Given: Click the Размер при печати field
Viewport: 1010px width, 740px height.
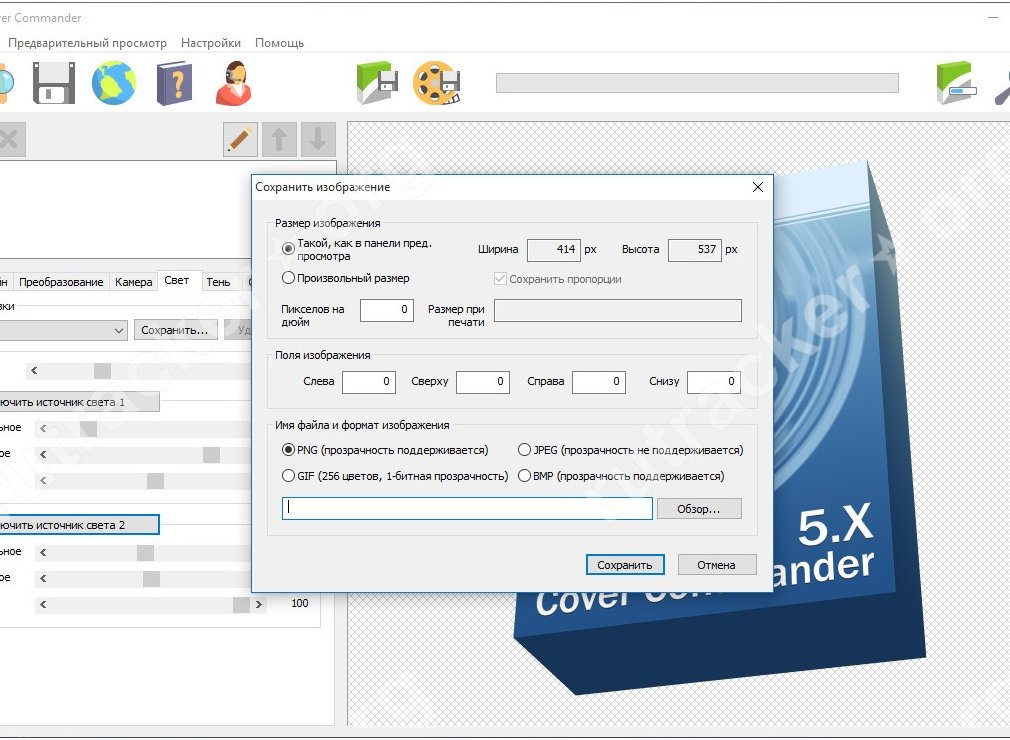Looking at the screenshot, I should coord(618,310).
